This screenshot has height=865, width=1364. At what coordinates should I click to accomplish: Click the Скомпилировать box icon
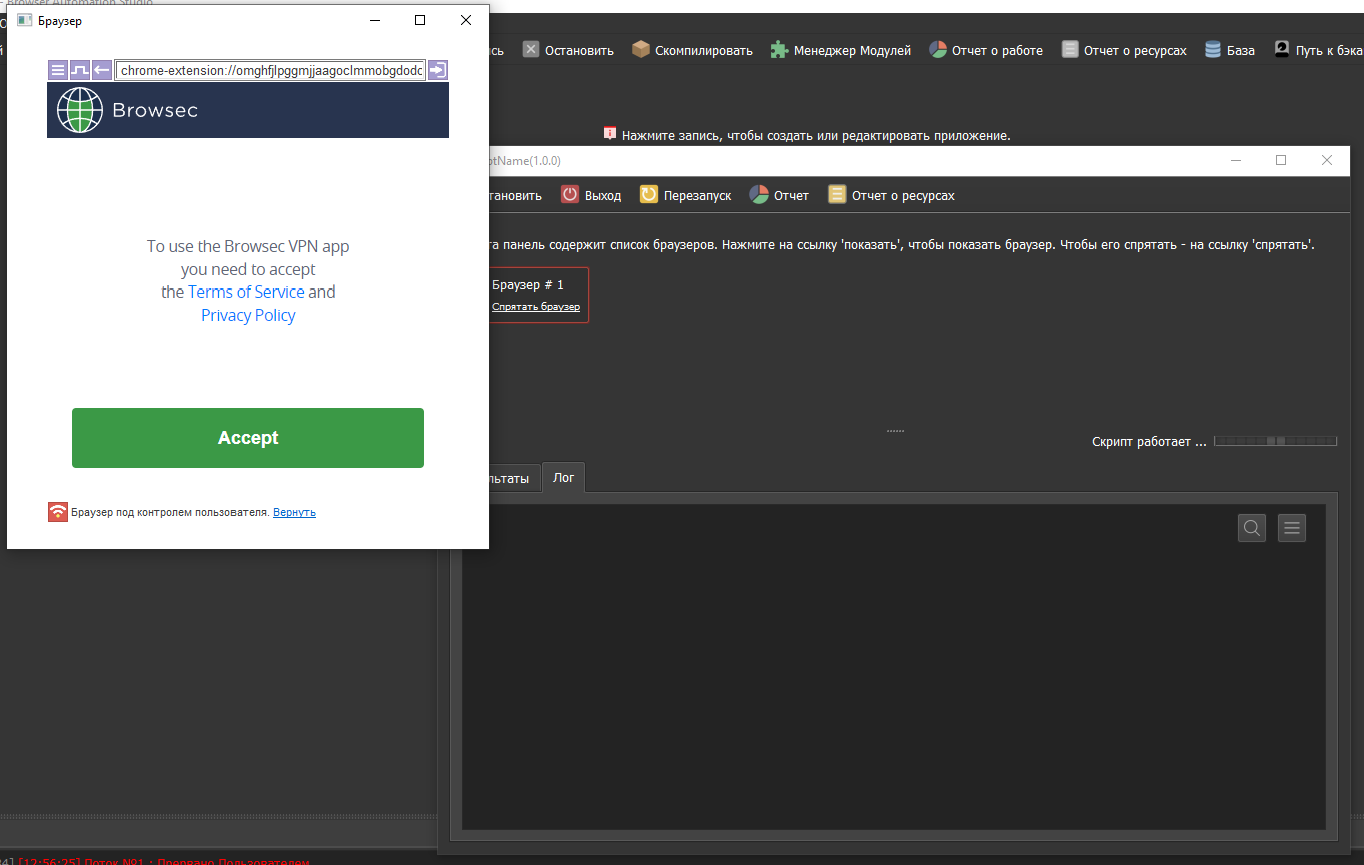pyautogui.click(x=641, y=50)
